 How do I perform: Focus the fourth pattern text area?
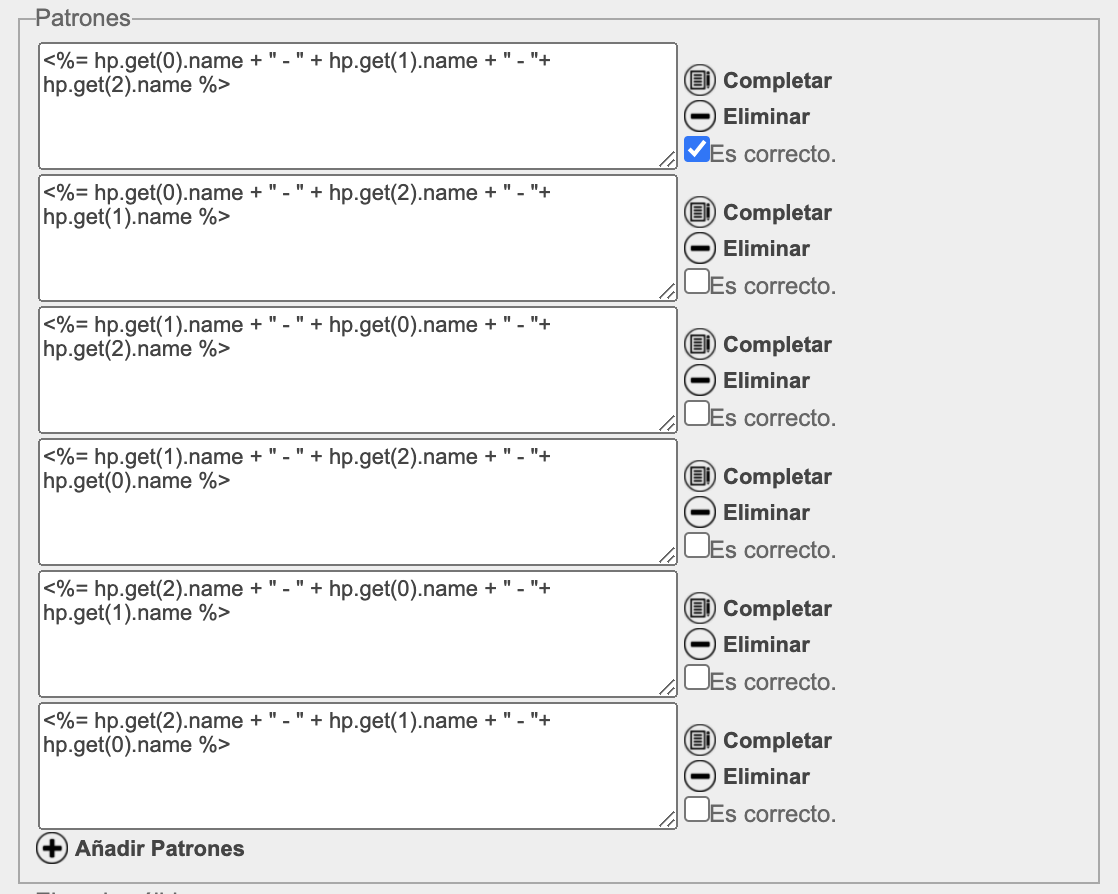pyautogui.click(x=357, y=520)
